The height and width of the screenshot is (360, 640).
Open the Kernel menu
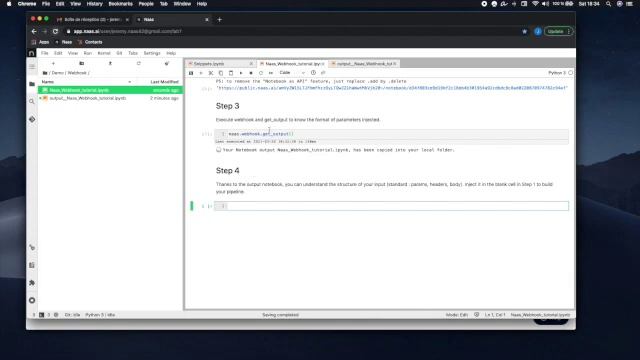point(104,53)
